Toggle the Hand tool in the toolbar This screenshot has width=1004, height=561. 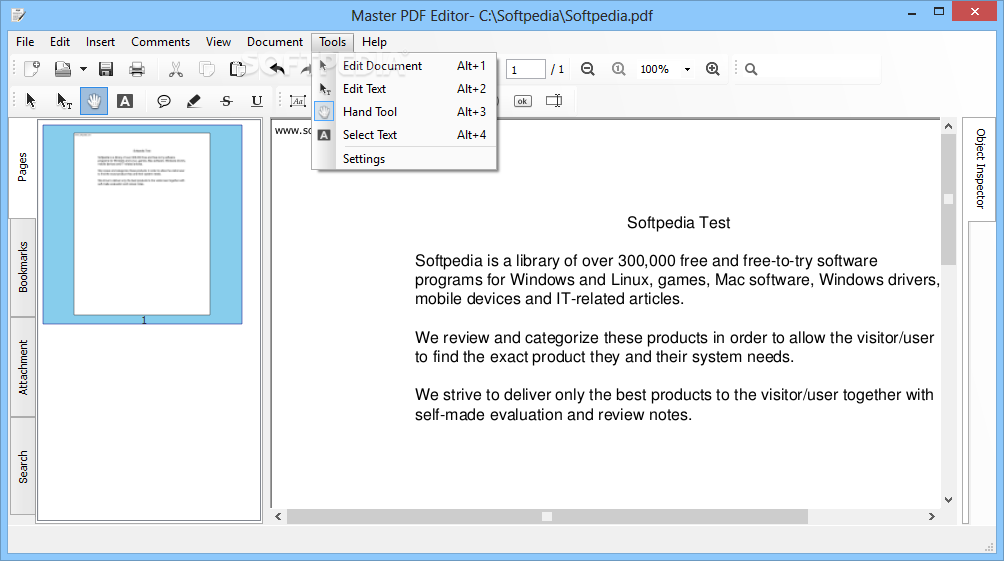pyautogui.click(x=93, y=101)
